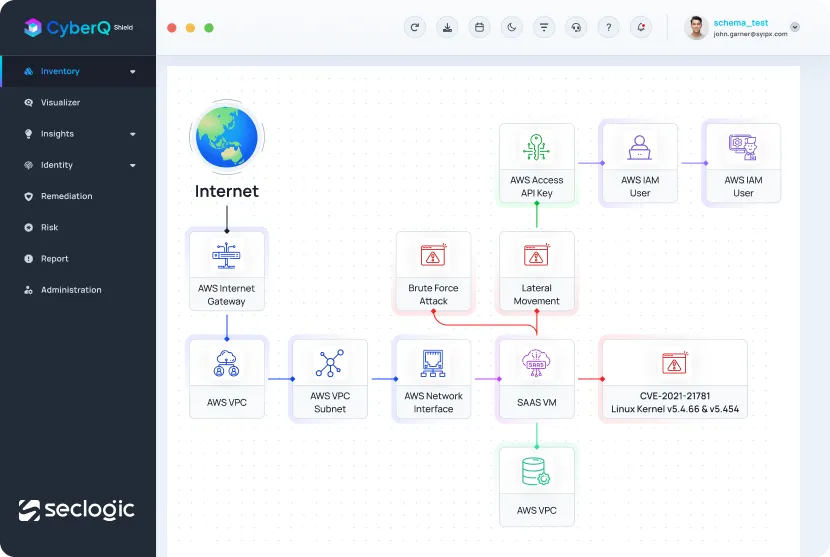Click the schema_test profile avatar
This screenshot has width=830, height=557.
(x=696, y=27)
